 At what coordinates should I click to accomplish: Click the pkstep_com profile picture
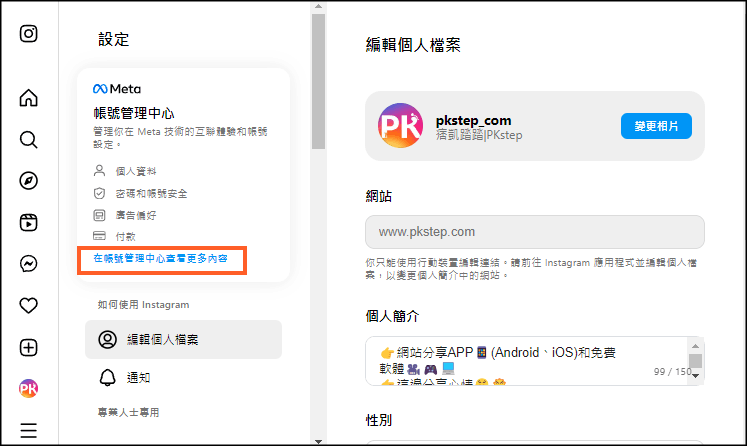[400, 126]
